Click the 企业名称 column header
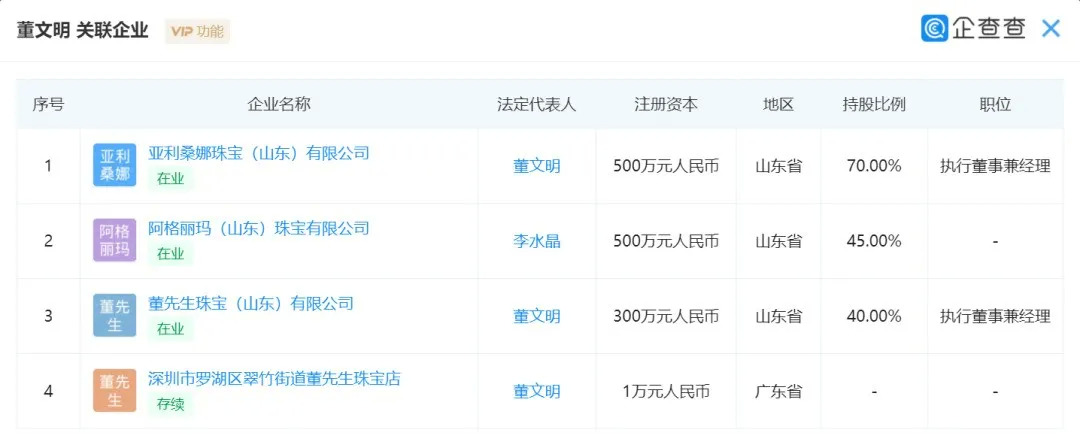 (279, 104)
